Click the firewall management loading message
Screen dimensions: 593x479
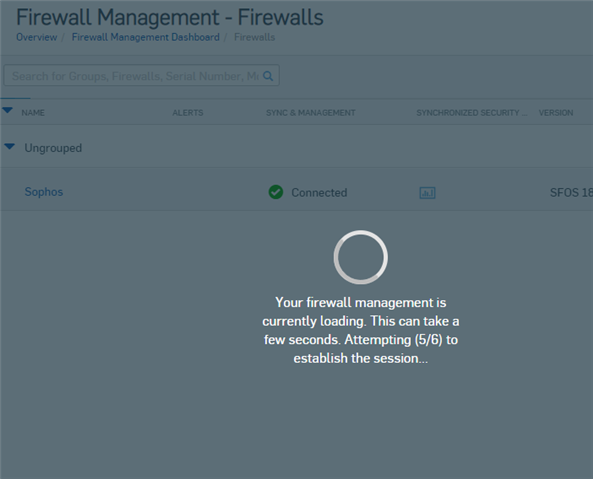(x=360, y=330)
